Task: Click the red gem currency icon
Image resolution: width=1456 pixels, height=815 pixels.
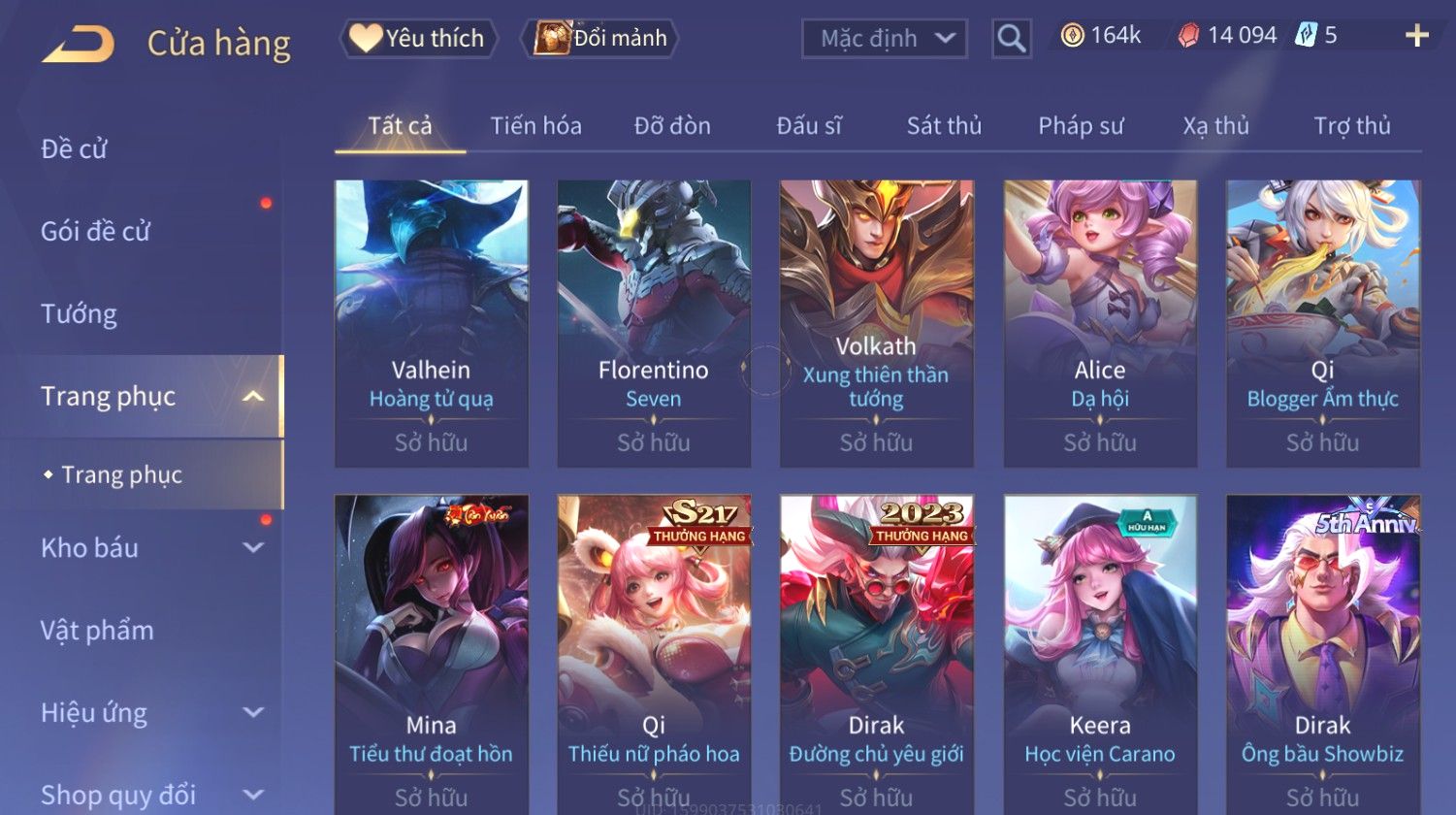Action: 1188,36
